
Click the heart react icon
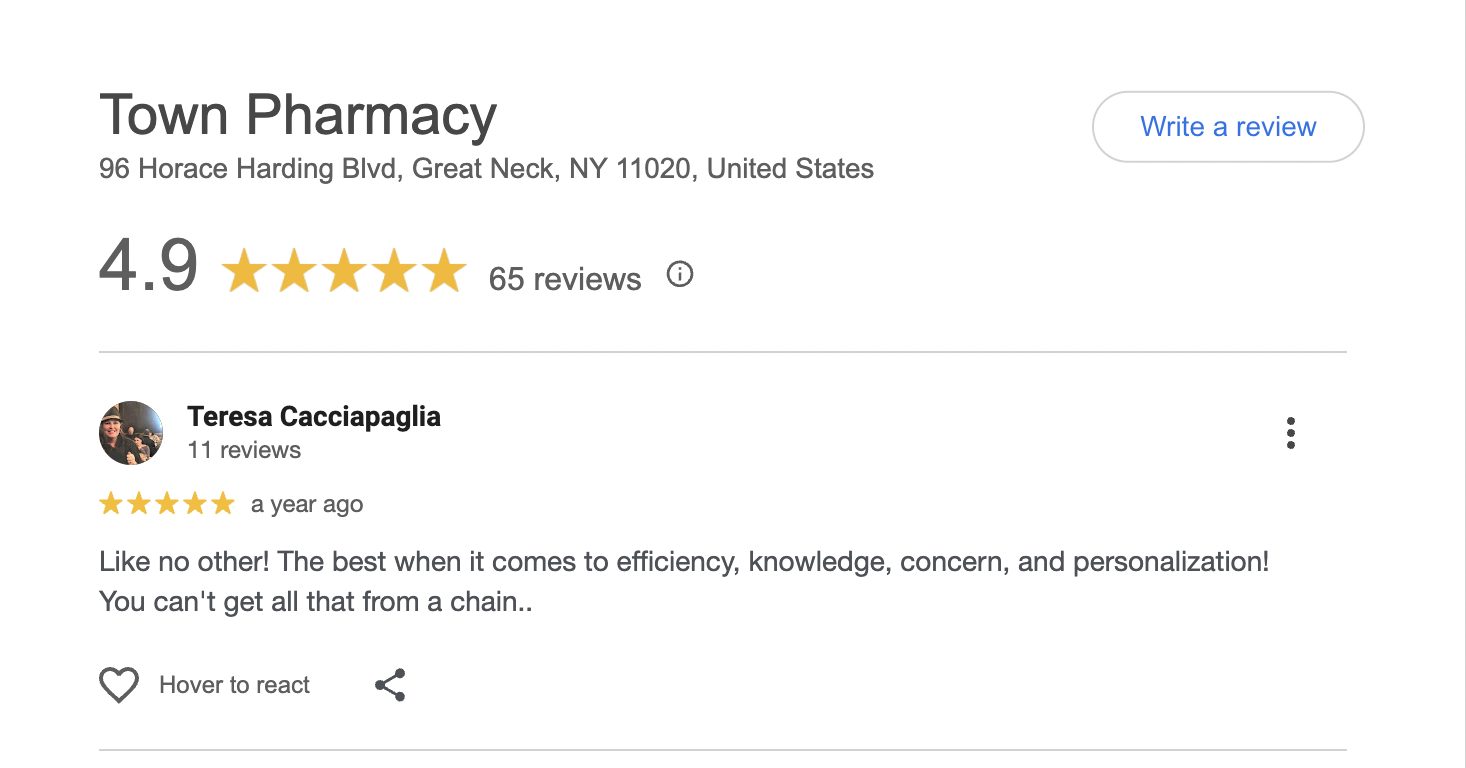click(119, 685)
